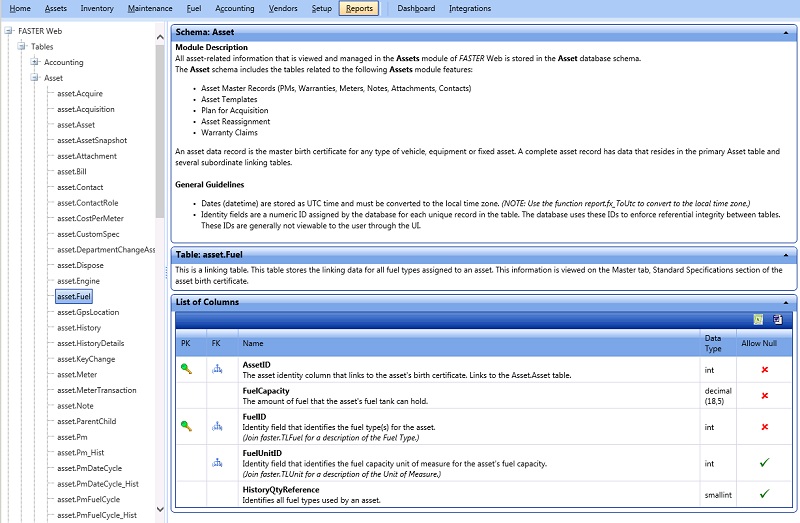Click the green check for HistoryQtyReference Allow Null
Image resolution: width=800 pixels, height=523 pixels.
point(764,493)
